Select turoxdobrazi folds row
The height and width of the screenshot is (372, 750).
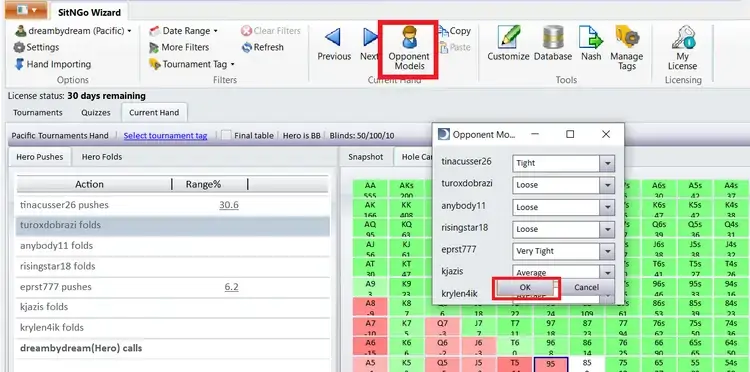pos(173,225)
